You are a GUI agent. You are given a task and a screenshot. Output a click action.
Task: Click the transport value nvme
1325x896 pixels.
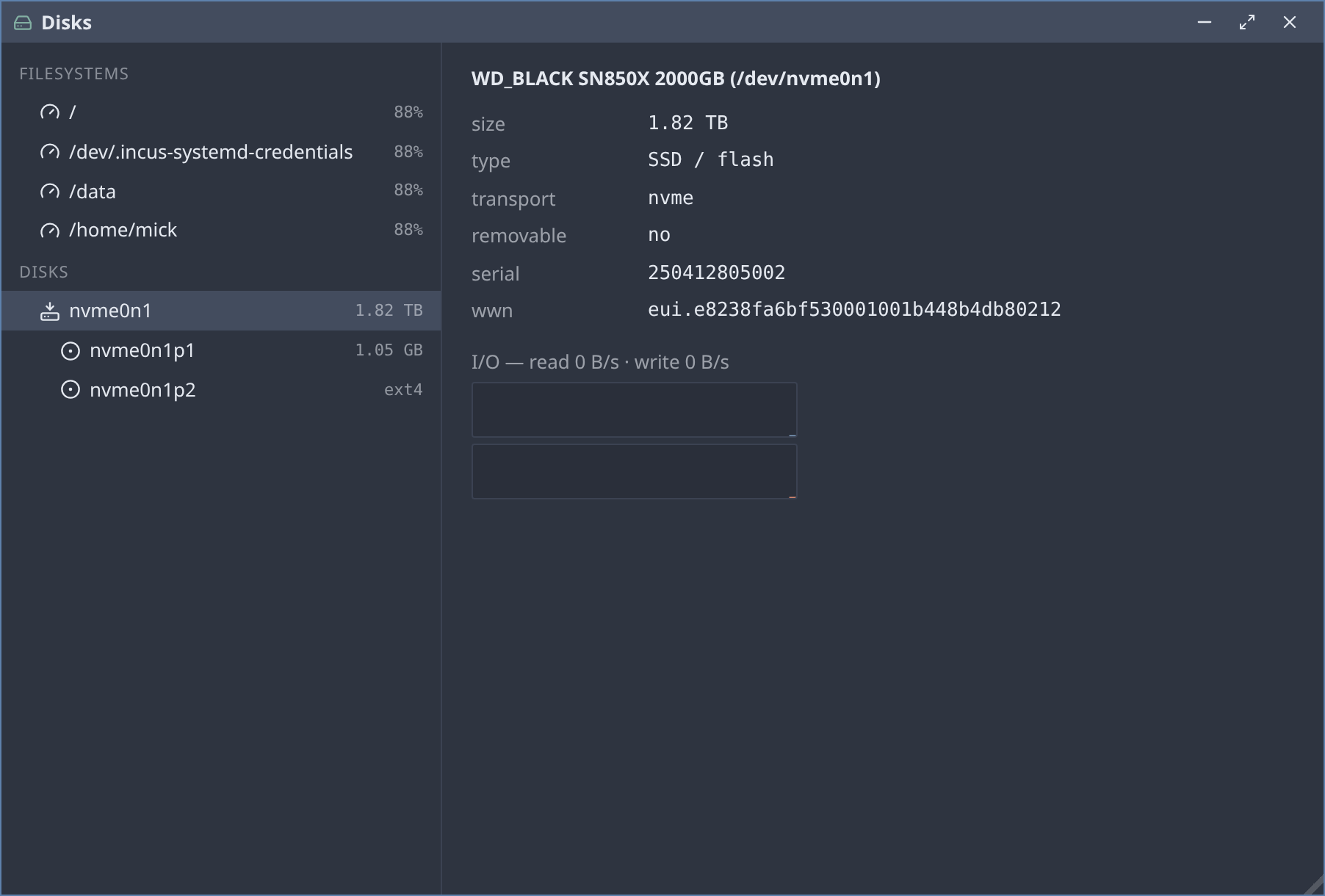tap(671, 198)
